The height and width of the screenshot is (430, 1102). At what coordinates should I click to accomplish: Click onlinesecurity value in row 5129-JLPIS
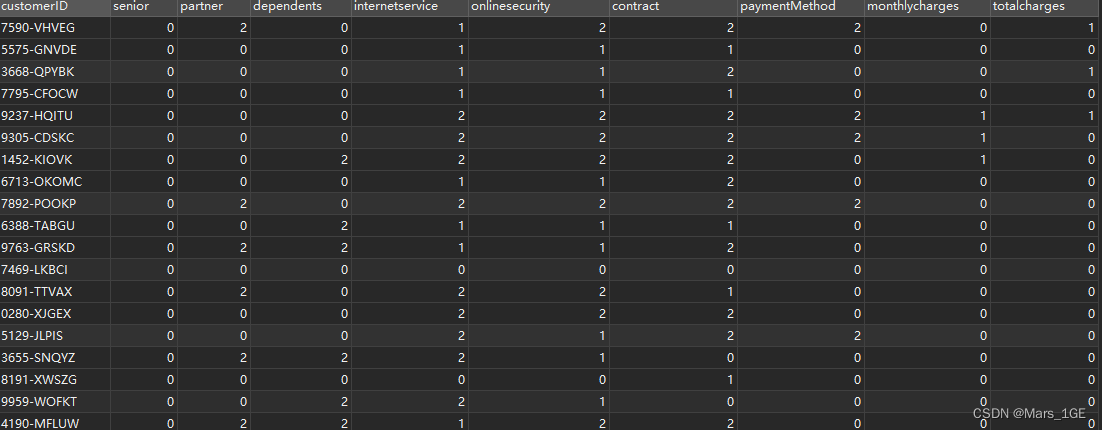539,336
